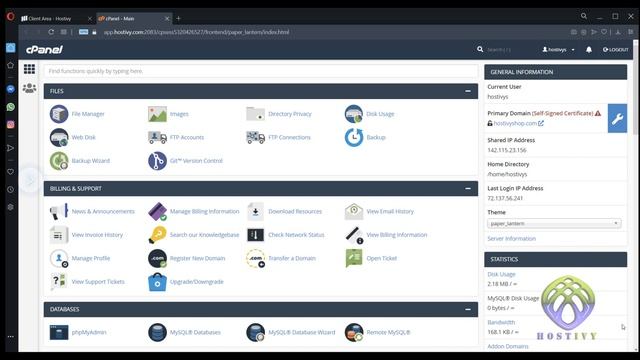
Task: Click the Download Resources icon
Action: tap(256, 211)
